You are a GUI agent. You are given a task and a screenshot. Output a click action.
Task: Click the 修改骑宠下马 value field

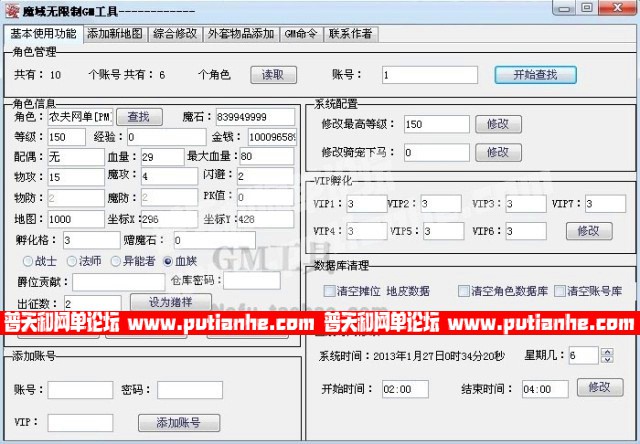pos(437,153)
